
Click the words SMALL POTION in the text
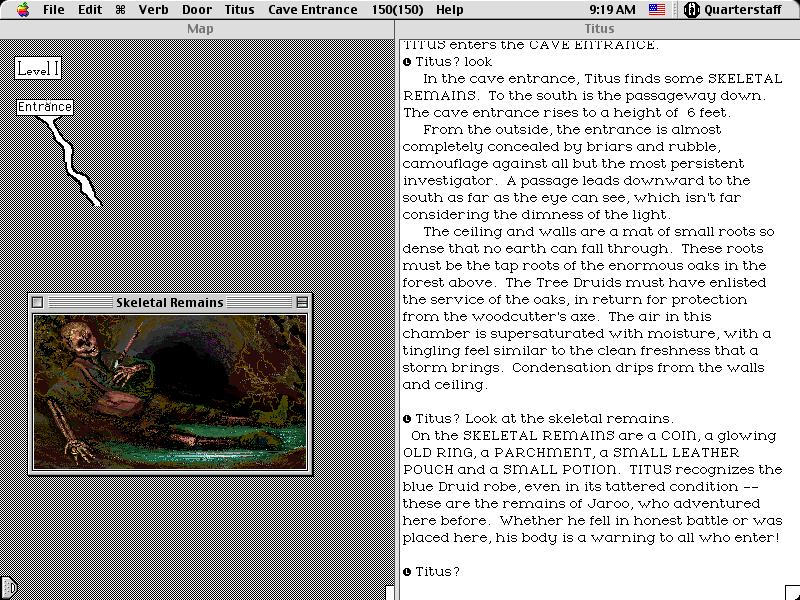pos(560,469)
